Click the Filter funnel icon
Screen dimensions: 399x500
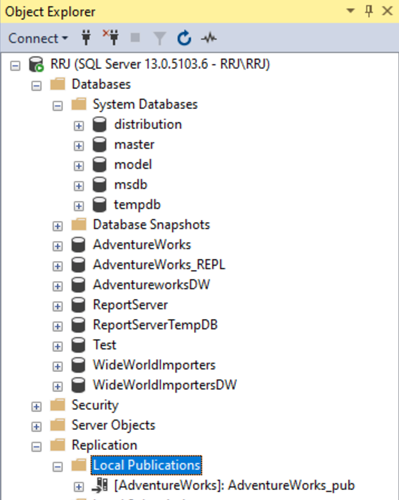pos(160,38)
